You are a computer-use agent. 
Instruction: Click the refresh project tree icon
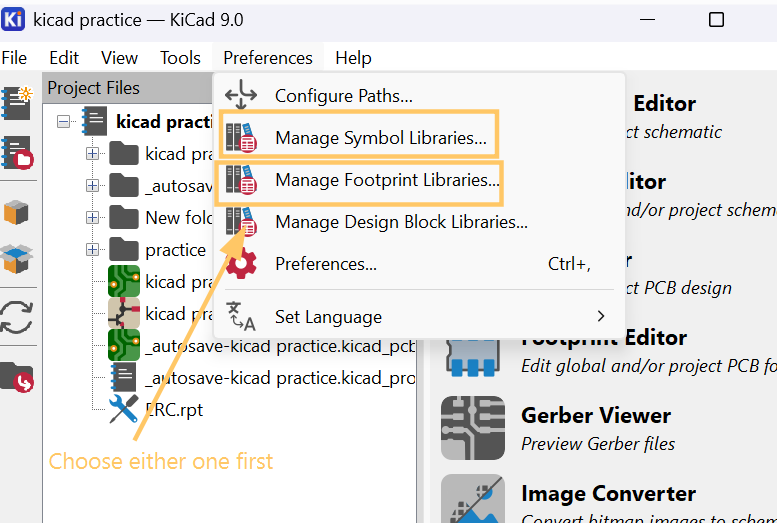(x=16, y=317)
